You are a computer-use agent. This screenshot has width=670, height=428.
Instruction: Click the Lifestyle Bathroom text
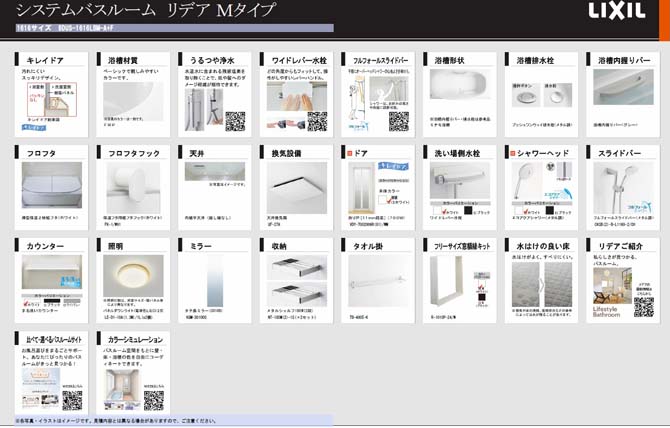pyautogui.click(x=606, y=311)
